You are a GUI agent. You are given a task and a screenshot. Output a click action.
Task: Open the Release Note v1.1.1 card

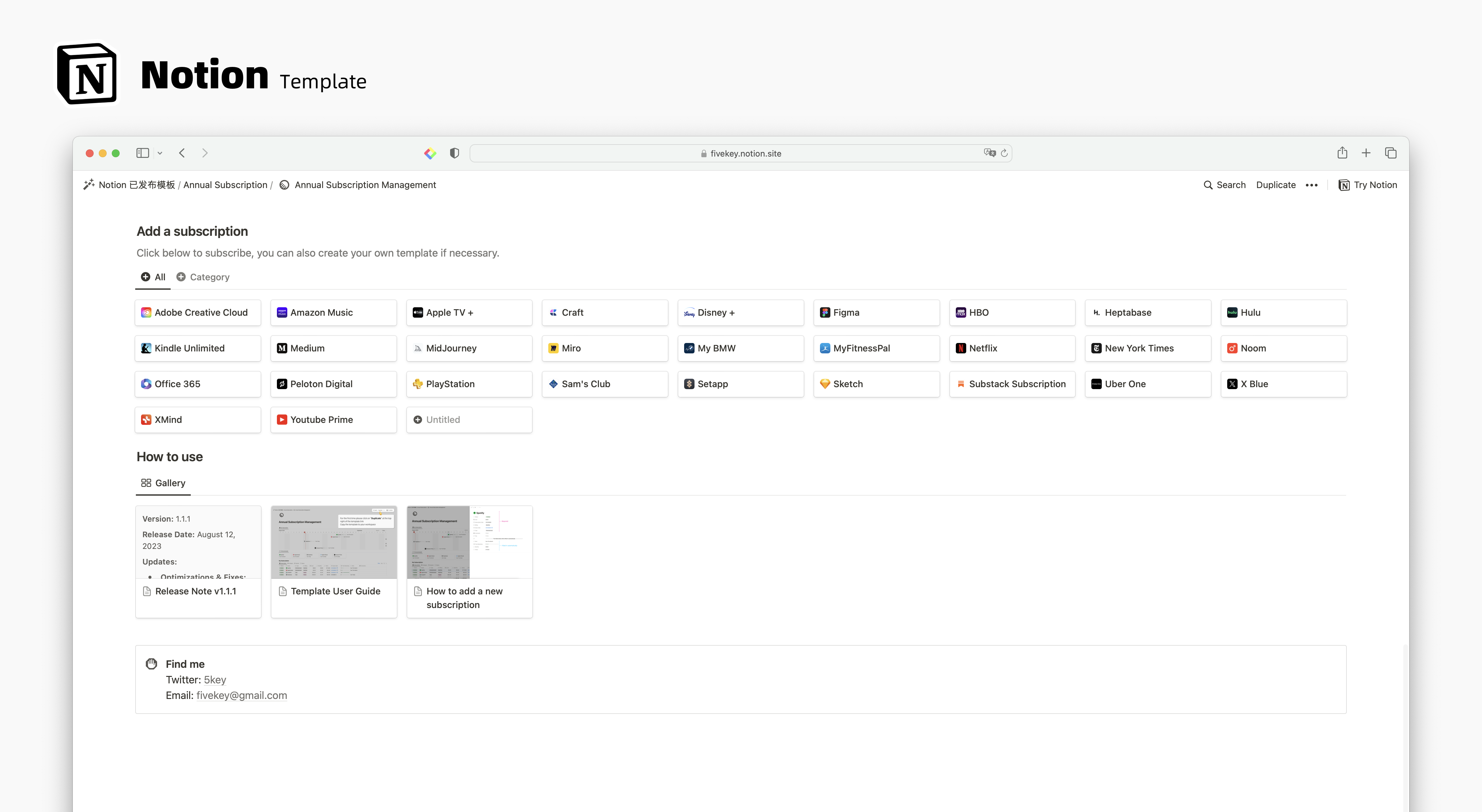point(198,562)
